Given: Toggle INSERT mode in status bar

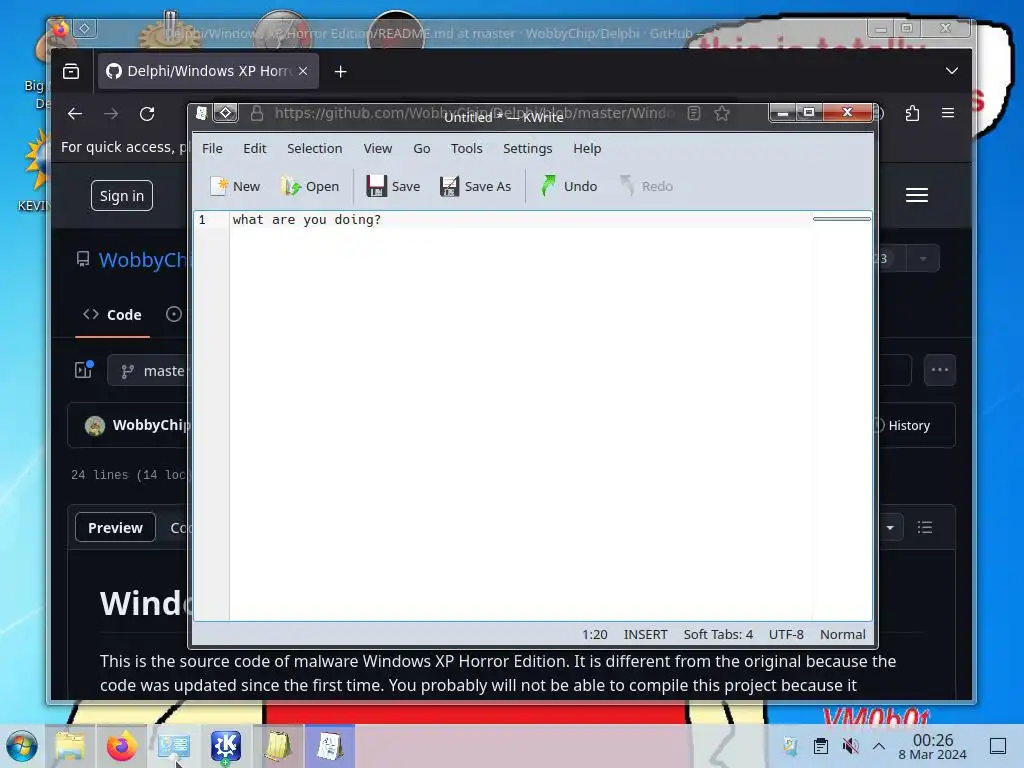Looking at the screenshot, I should [x=645, y=634].
